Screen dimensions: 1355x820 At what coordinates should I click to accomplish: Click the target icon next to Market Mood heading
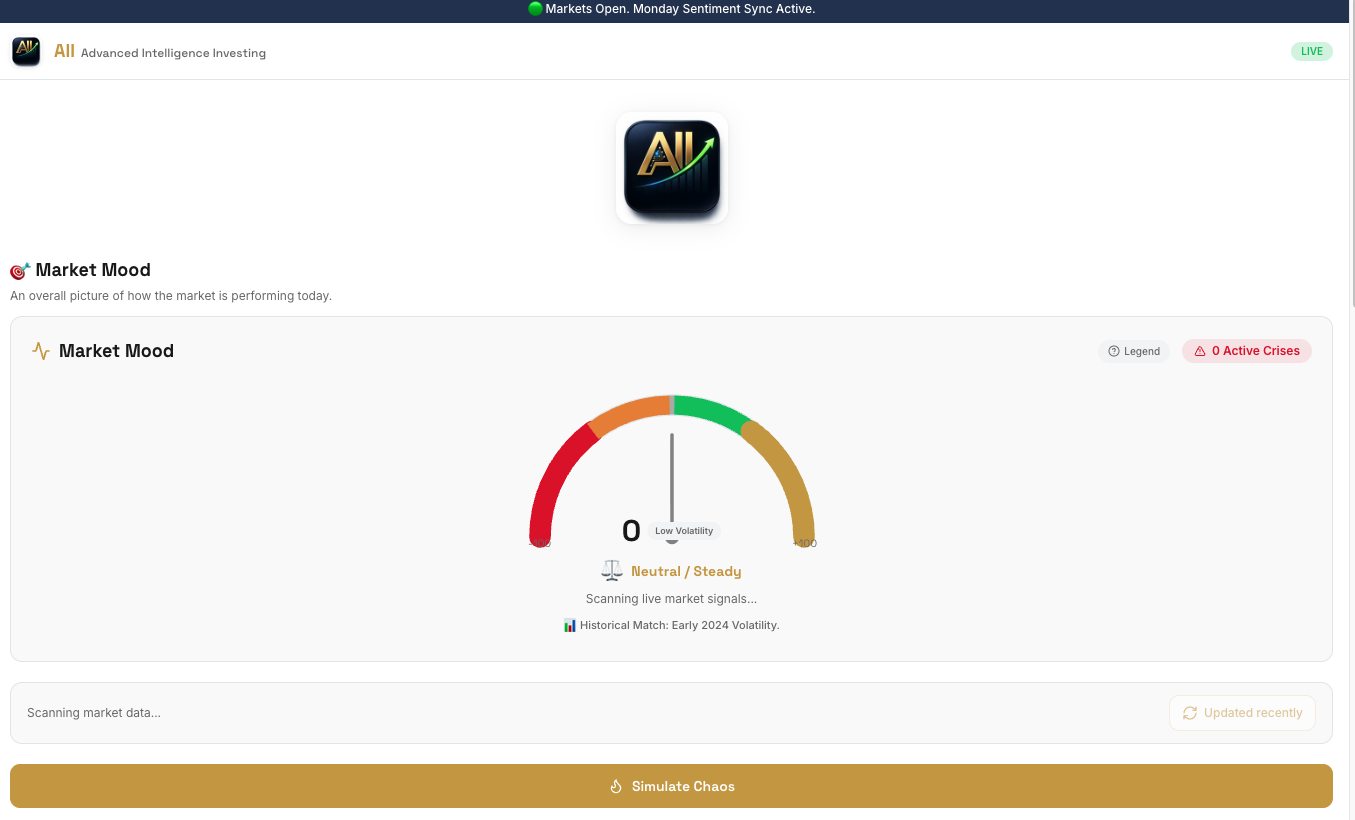[x=18, y=270]
